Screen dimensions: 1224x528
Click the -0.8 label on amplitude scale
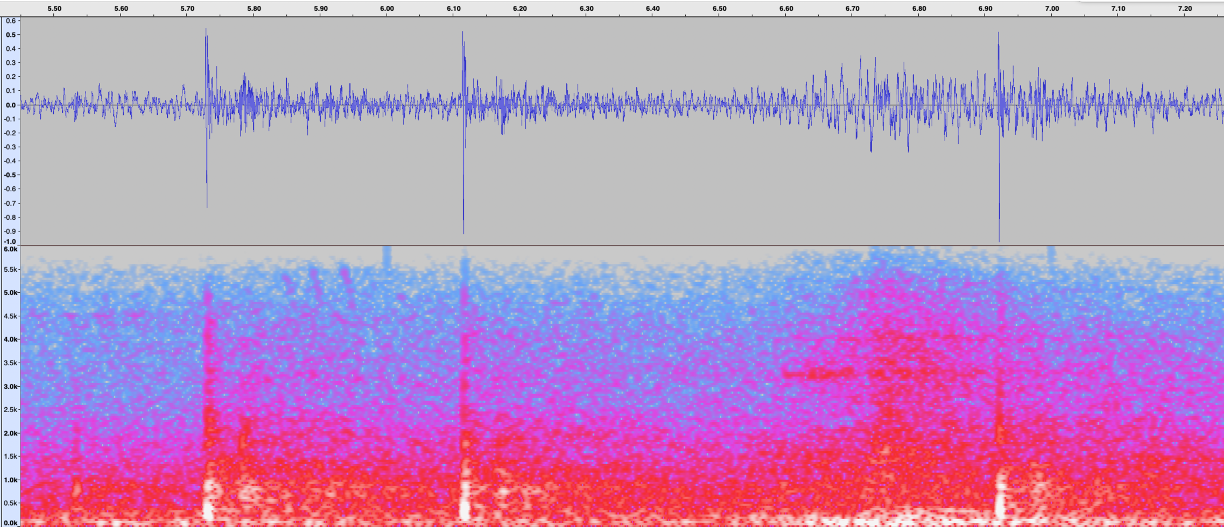coord(10,216)
